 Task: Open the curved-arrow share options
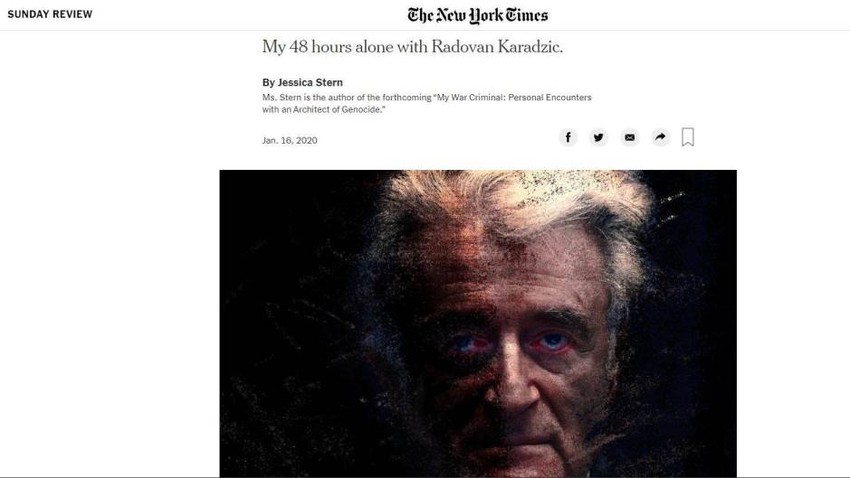tap(660, 138)
